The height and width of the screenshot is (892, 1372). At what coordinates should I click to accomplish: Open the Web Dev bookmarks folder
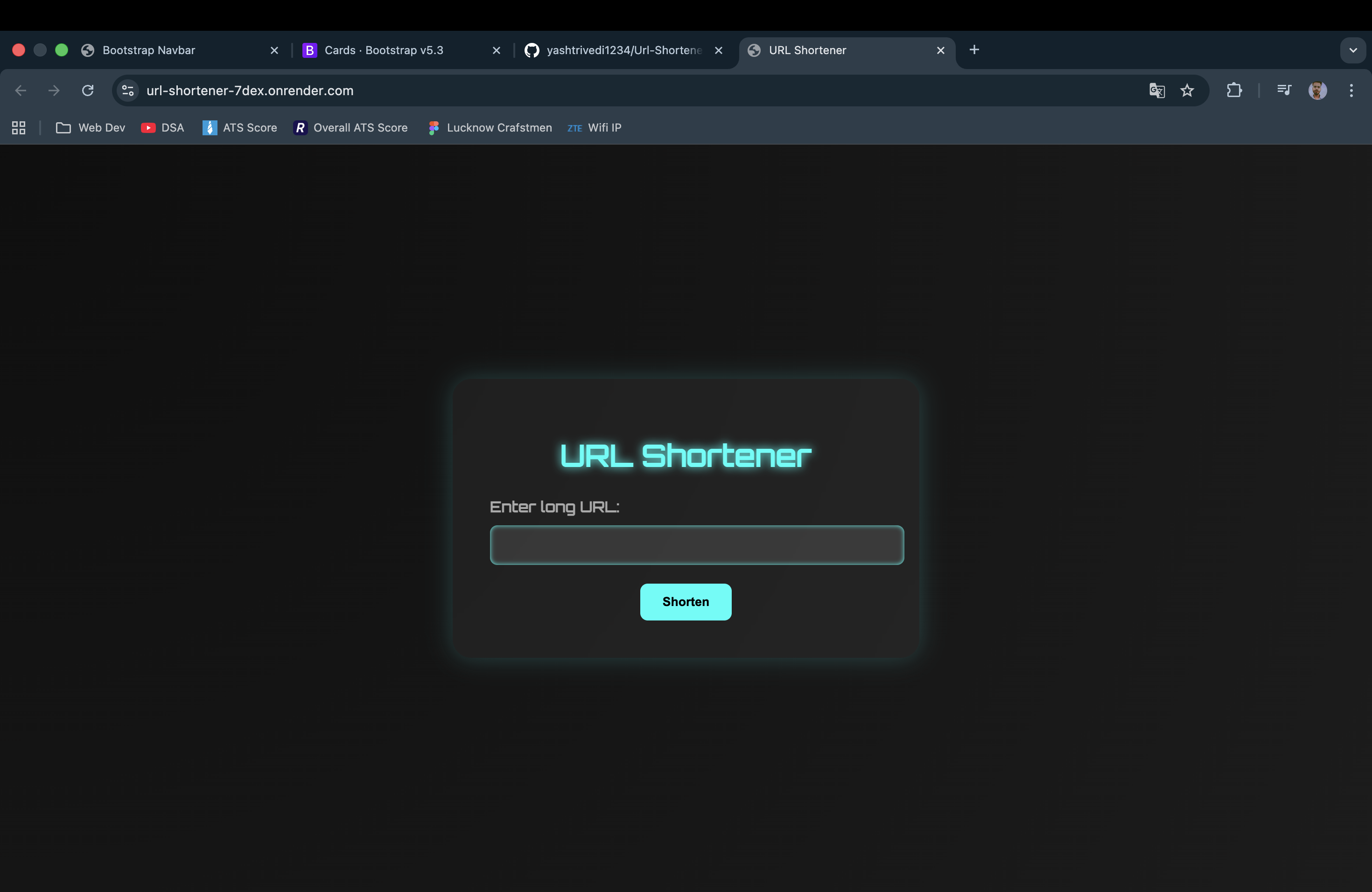pyautogui.click(x=91, y=128)
